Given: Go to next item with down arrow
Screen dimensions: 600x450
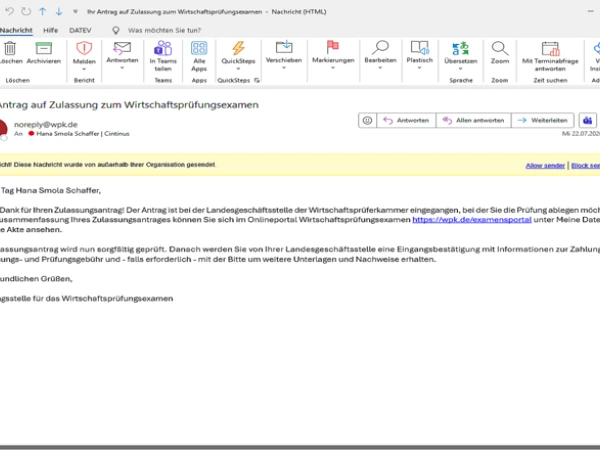Looking at the screenshot, I should (x=59, y=11).
